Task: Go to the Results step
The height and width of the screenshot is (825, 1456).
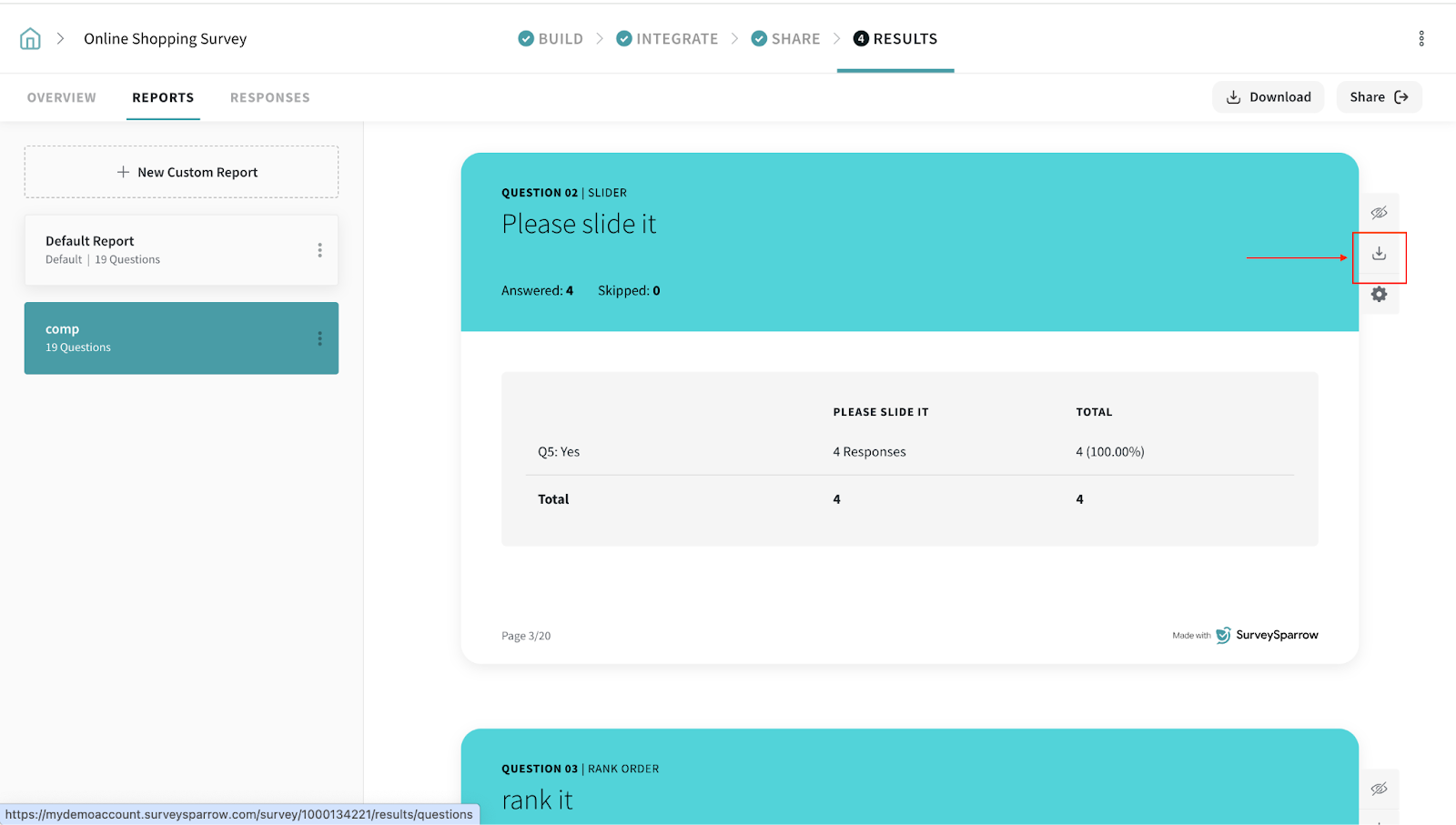Action: pyautogui.click(x=895, y=38)
